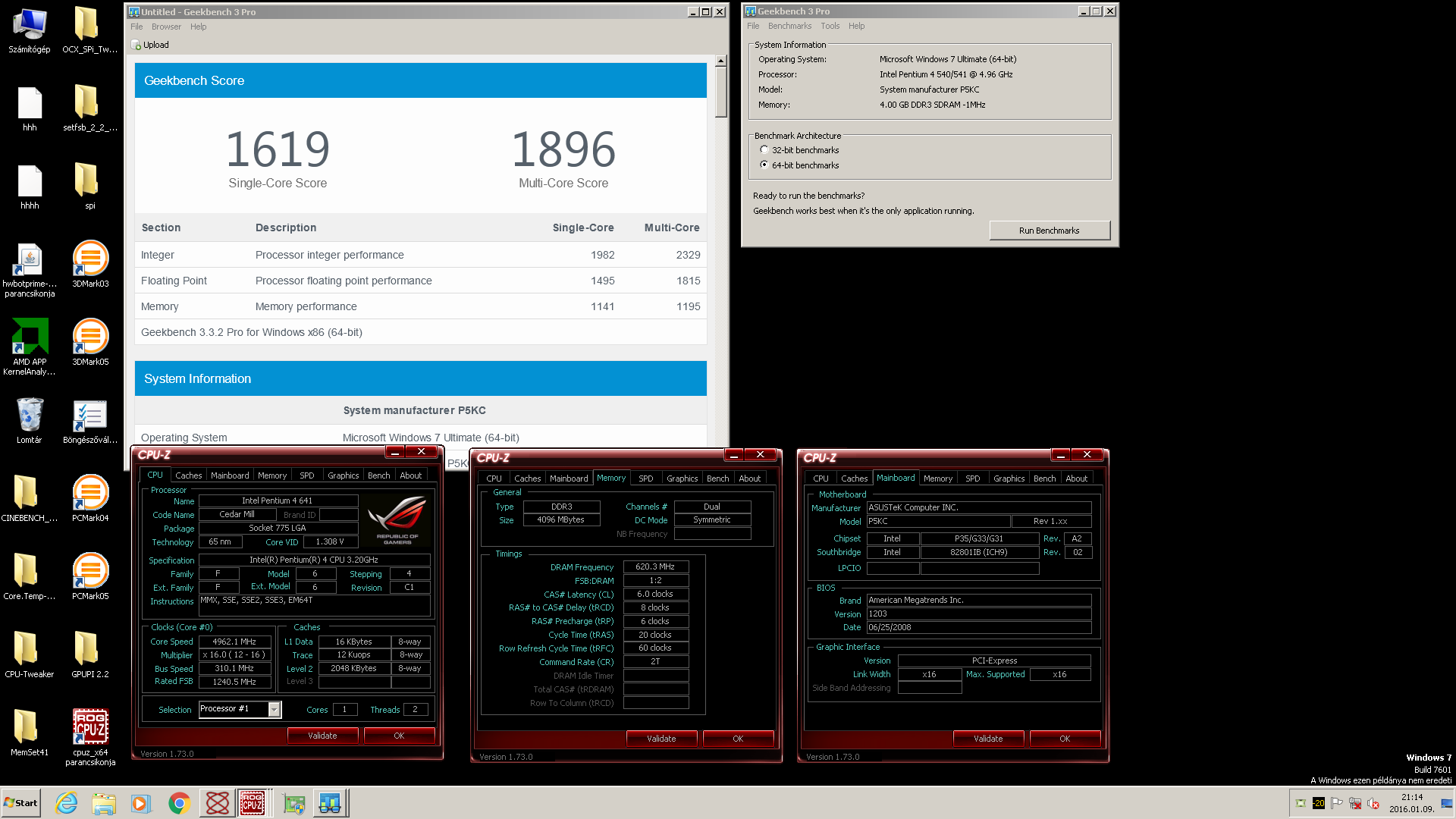The image size is (1456, 819).
Task: Click OK in CPU-Z mainboard window
Action: click(1065, 739)
